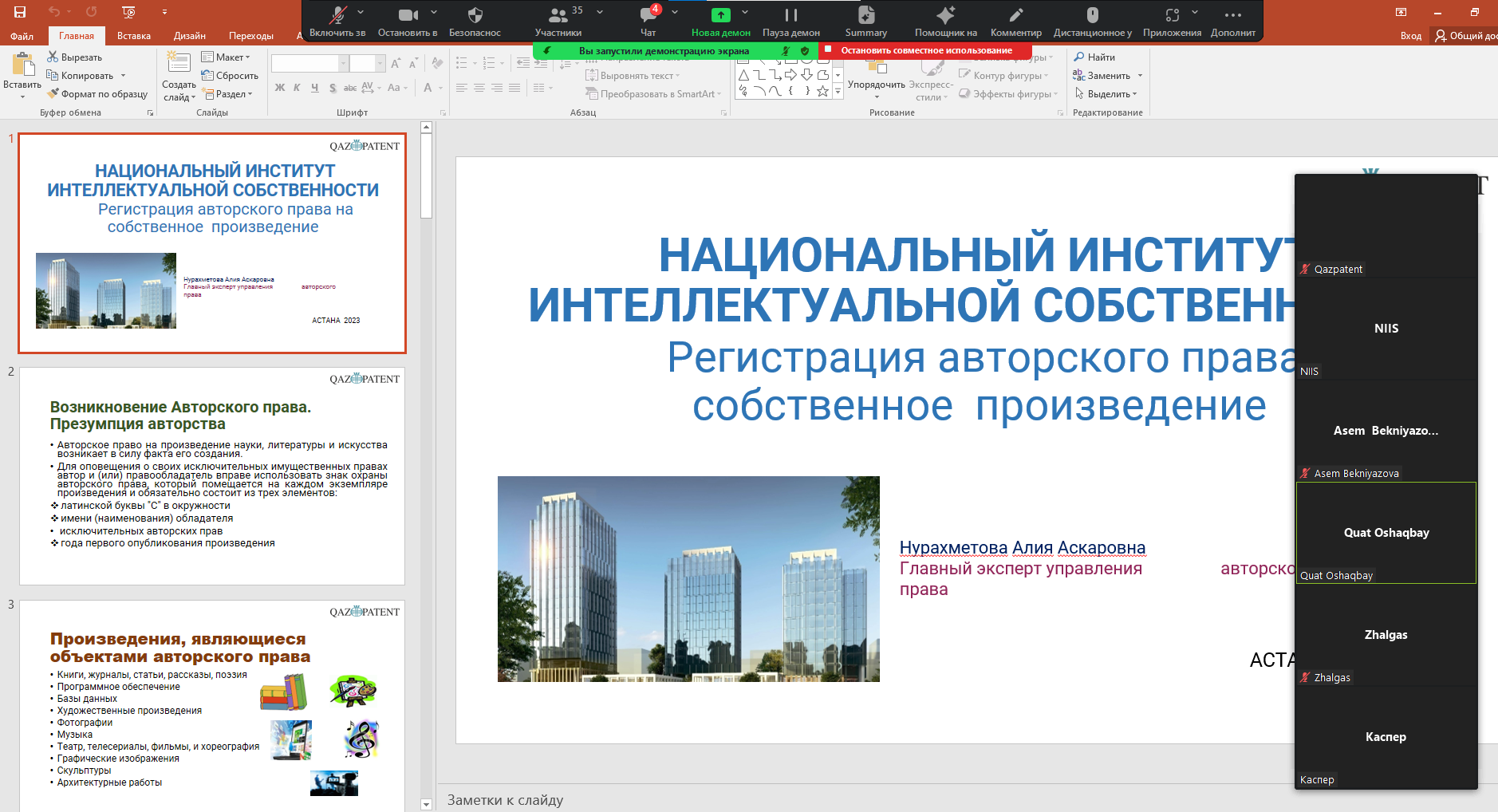This screenshot has height=812, width=1498.
Task: Select slide 2 thumbnail about Авторского права
Action: [211, 476]
